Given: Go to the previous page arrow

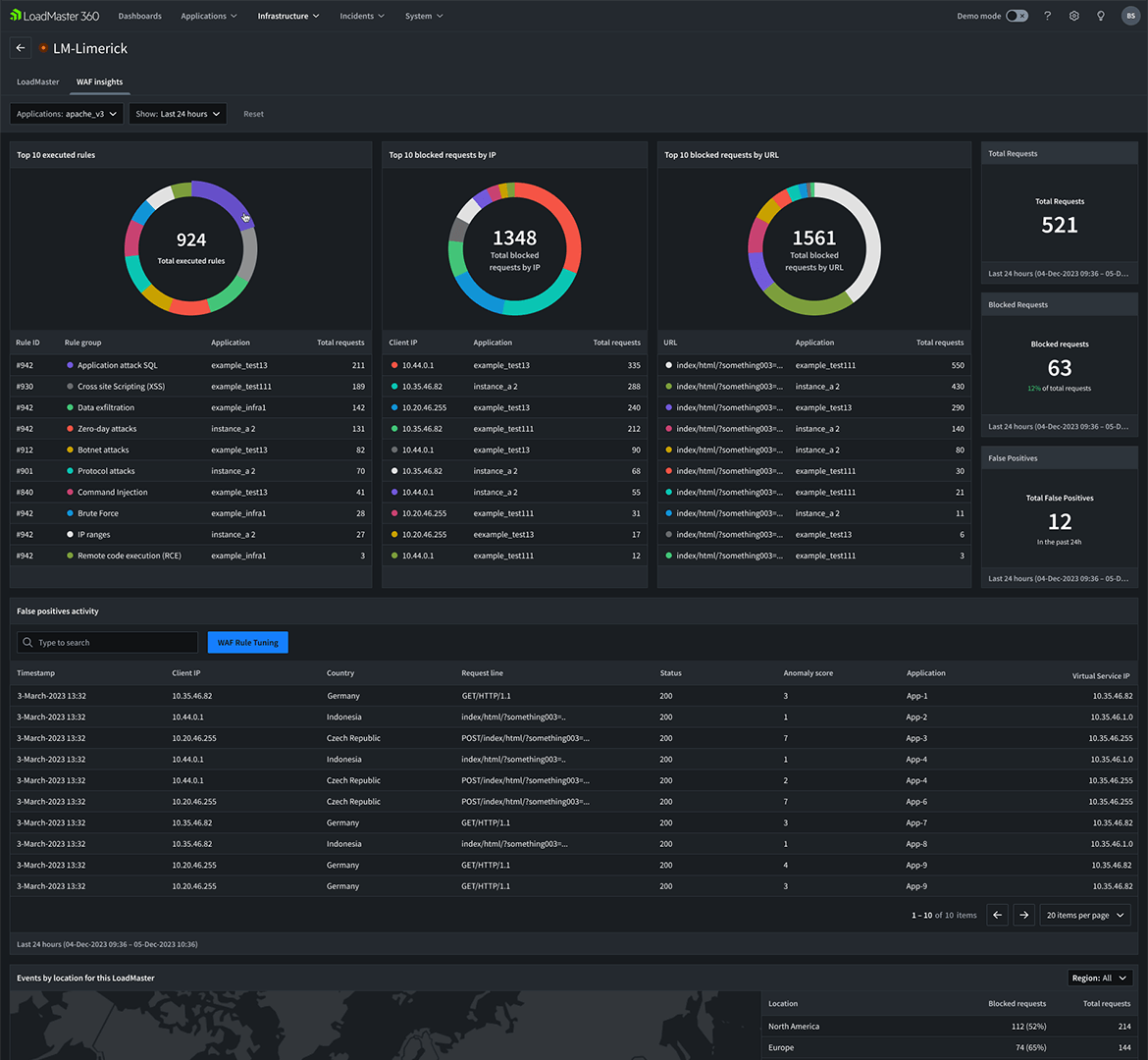Looking at the screenshot, I should (x=997, y=915).
